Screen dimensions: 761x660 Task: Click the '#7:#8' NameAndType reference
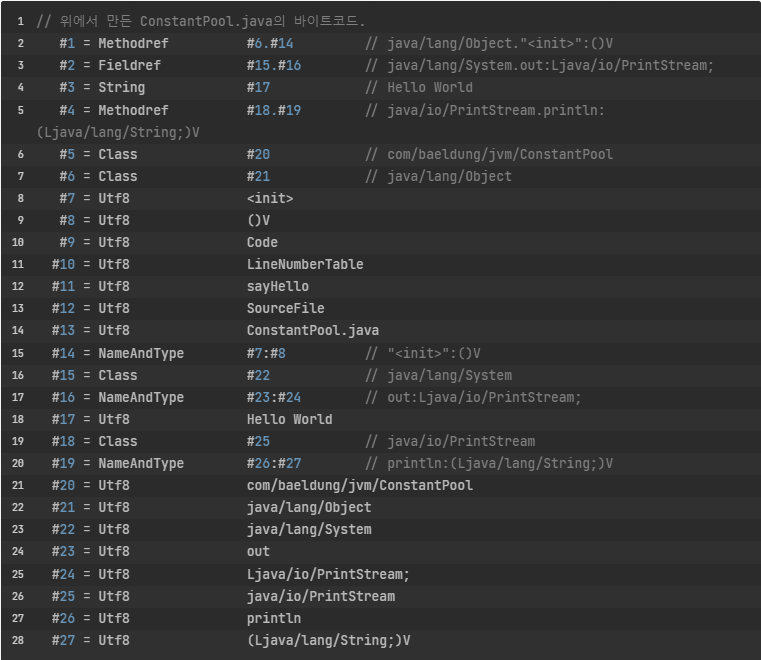(266, 353)
